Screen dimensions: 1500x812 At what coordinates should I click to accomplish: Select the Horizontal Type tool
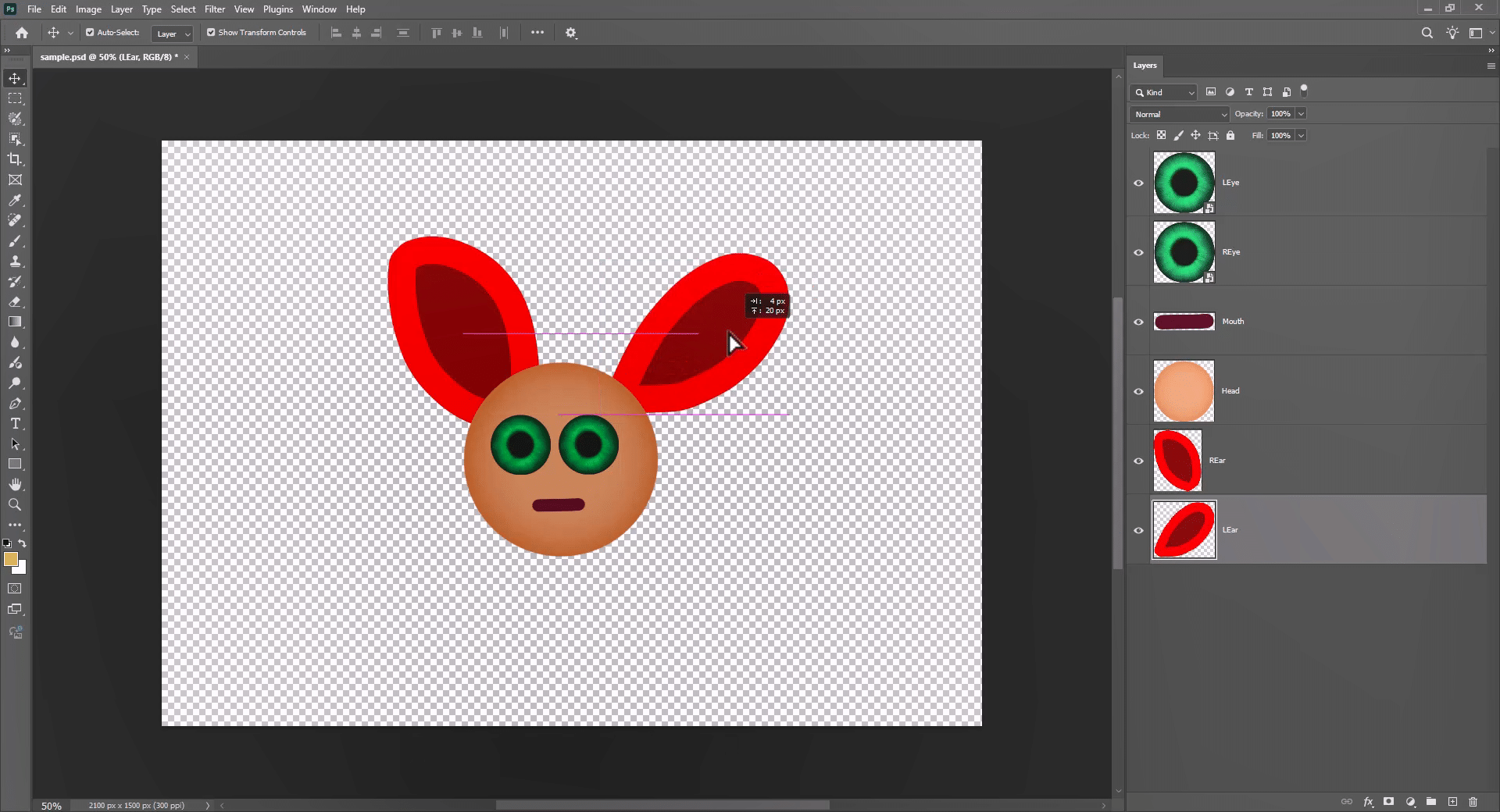click(15, 423)
